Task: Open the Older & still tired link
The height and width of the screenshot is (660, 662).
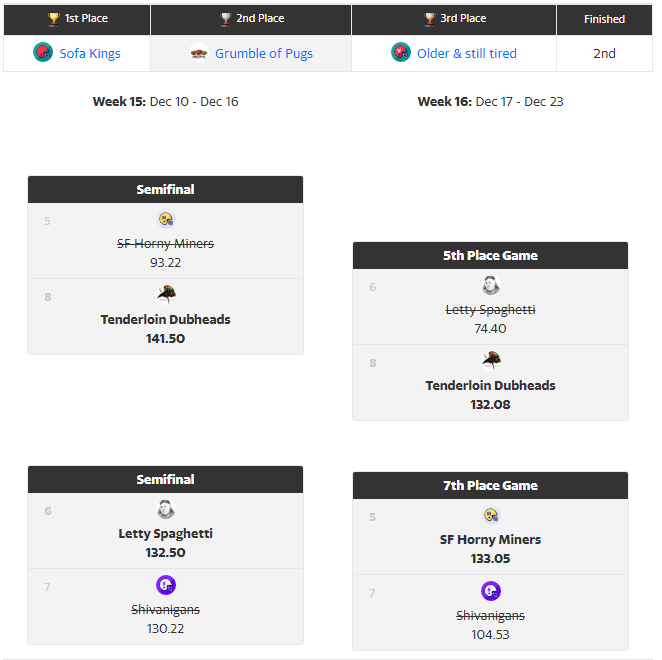Action: (467, 54)
